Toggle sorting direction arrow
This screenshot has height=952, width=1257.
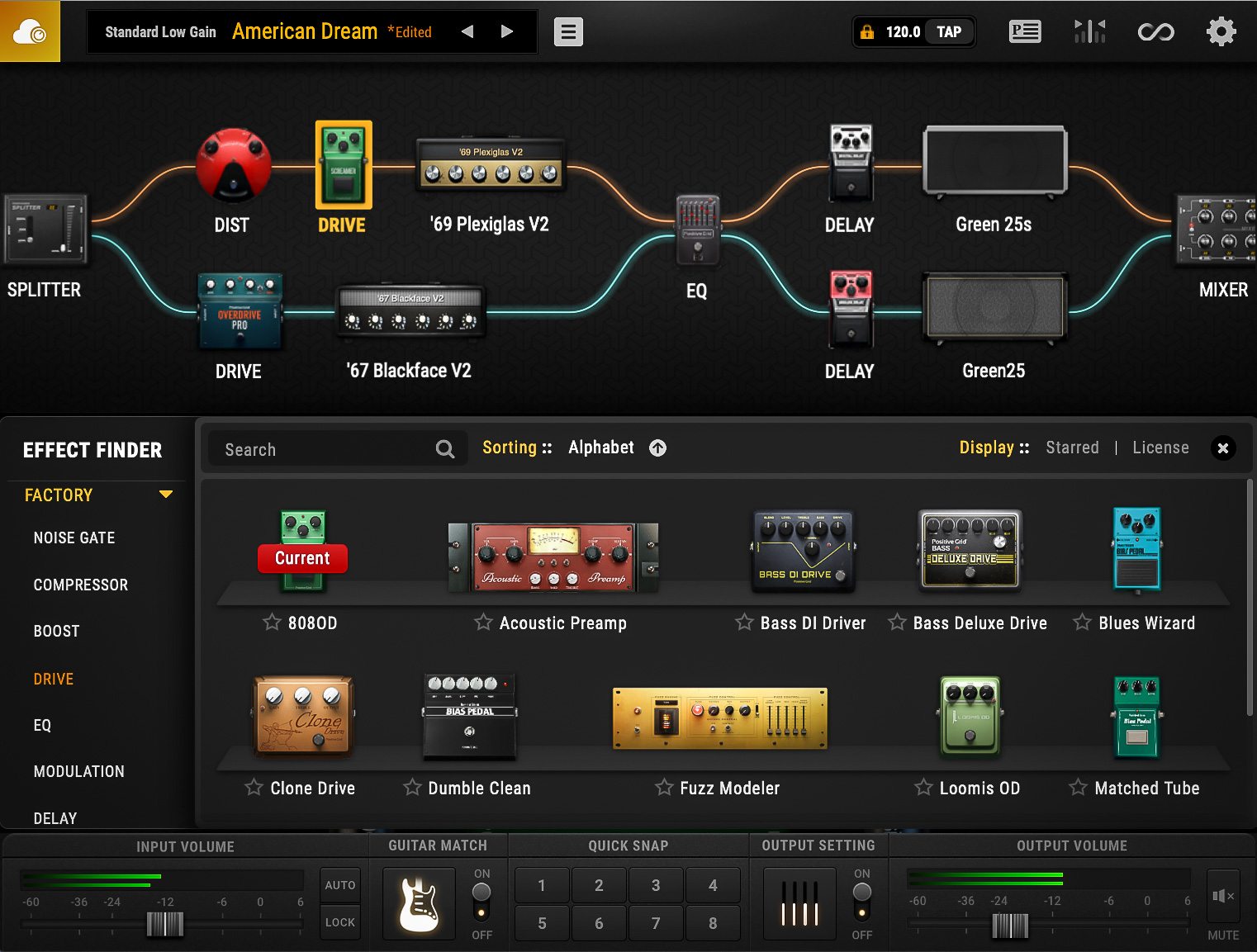[658, 448]
